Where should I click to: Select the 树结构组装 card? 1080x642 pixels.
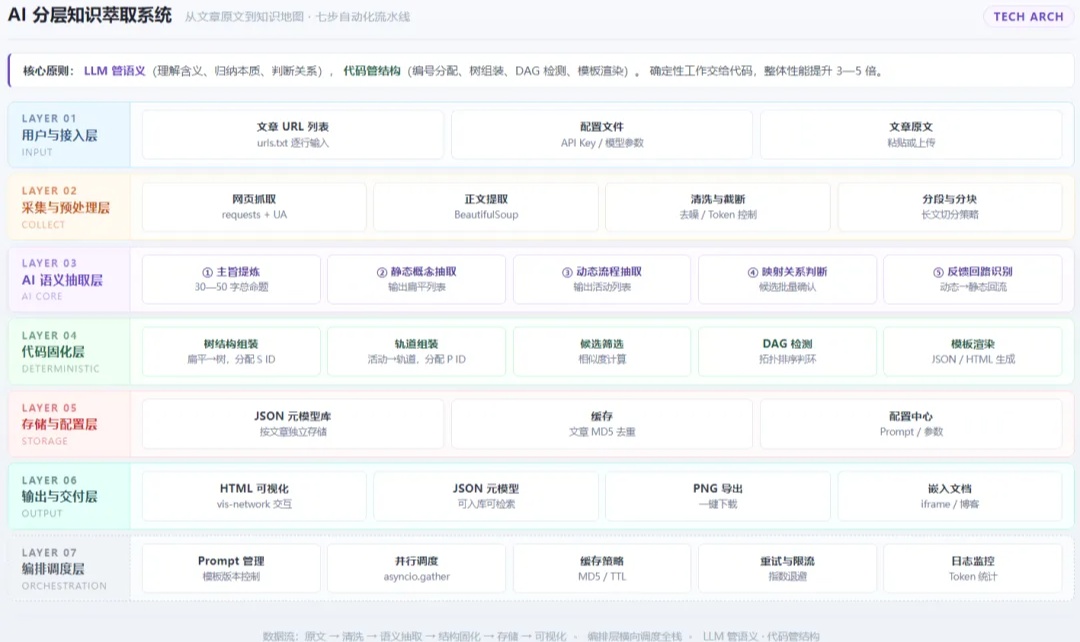click(231, 351)
